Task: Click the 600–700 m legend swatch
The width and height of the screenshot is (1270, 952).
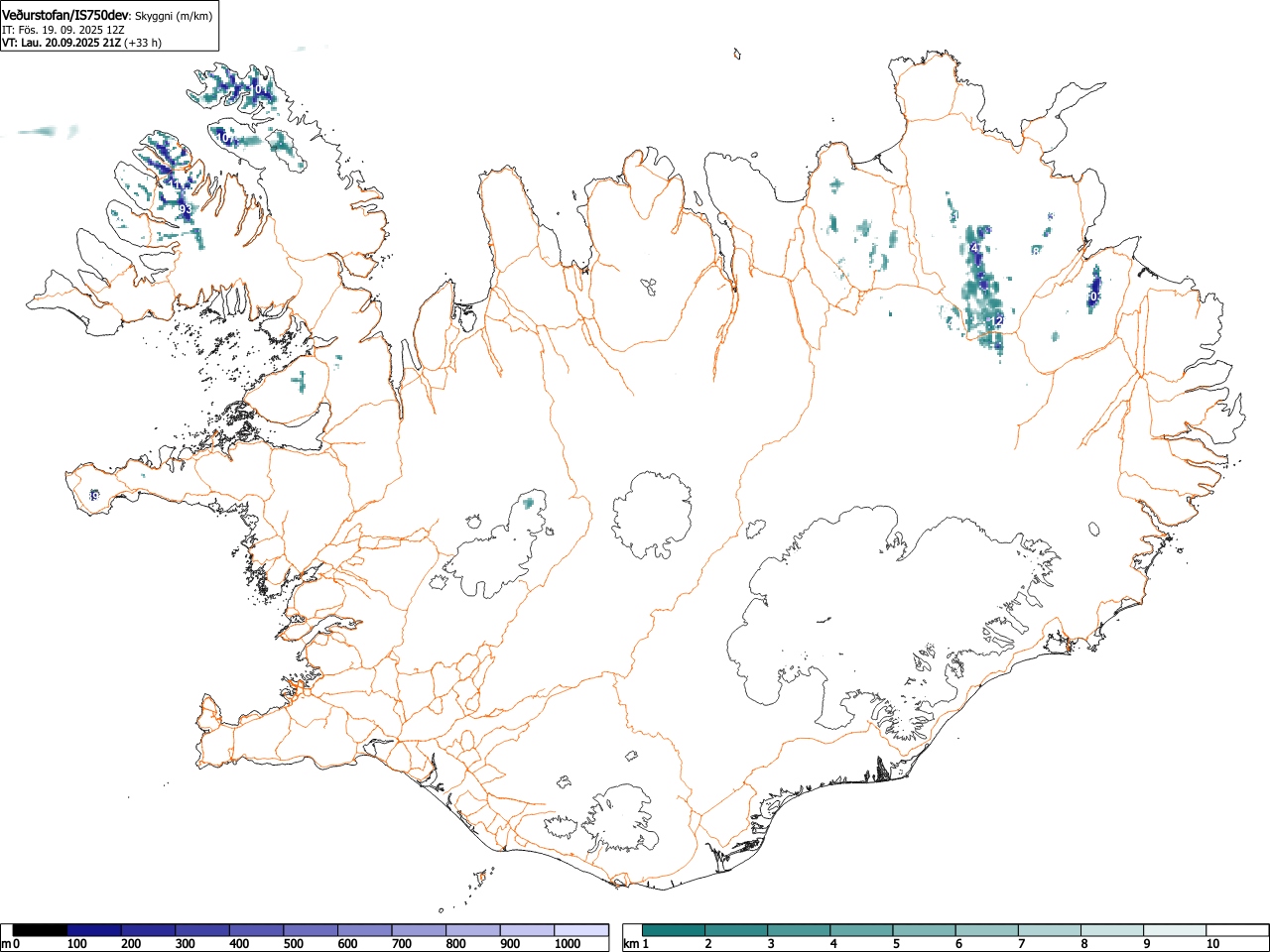Action: pos(365,930)
